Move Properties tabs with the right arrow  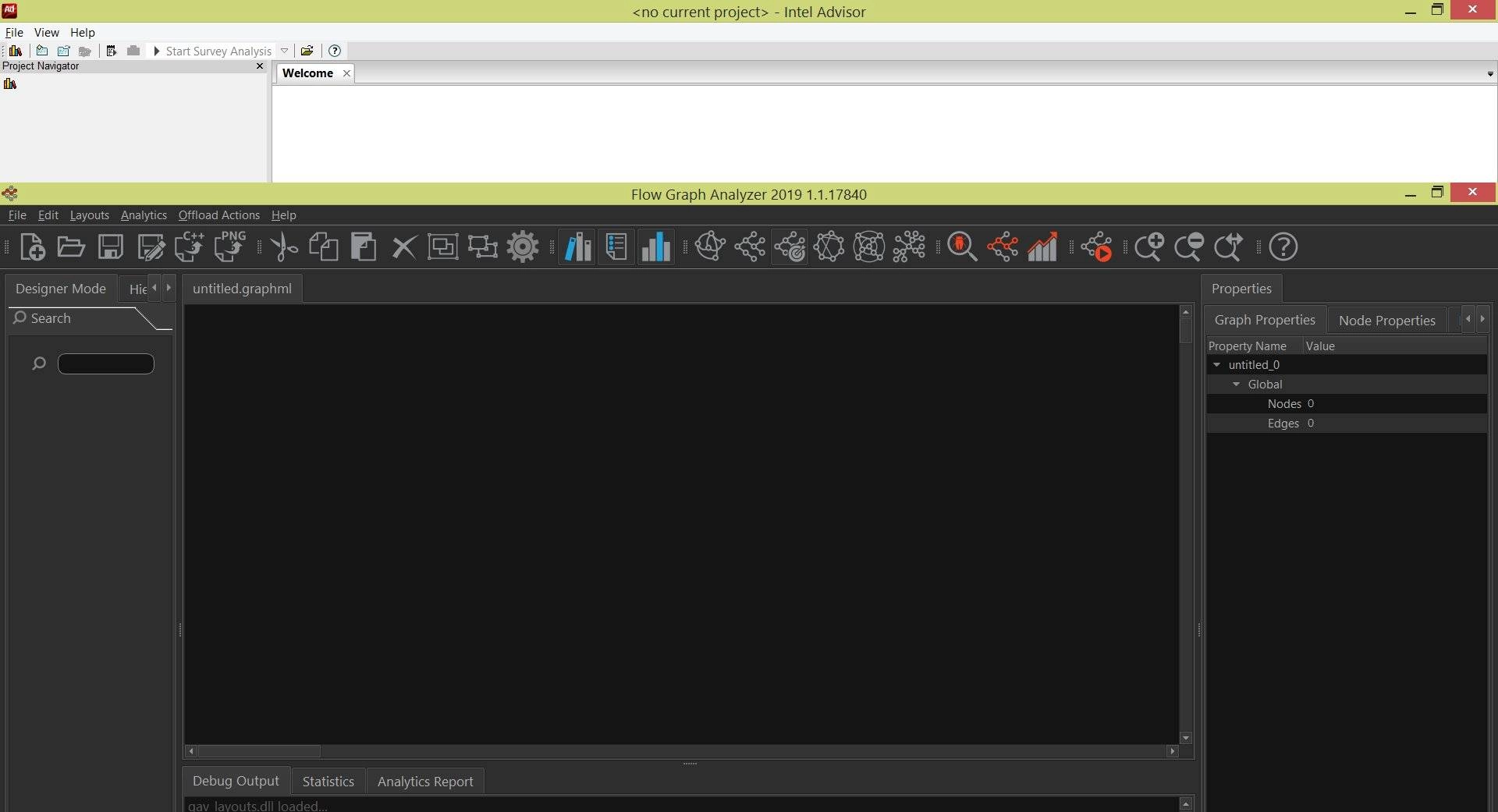[x=1482, y=319]
